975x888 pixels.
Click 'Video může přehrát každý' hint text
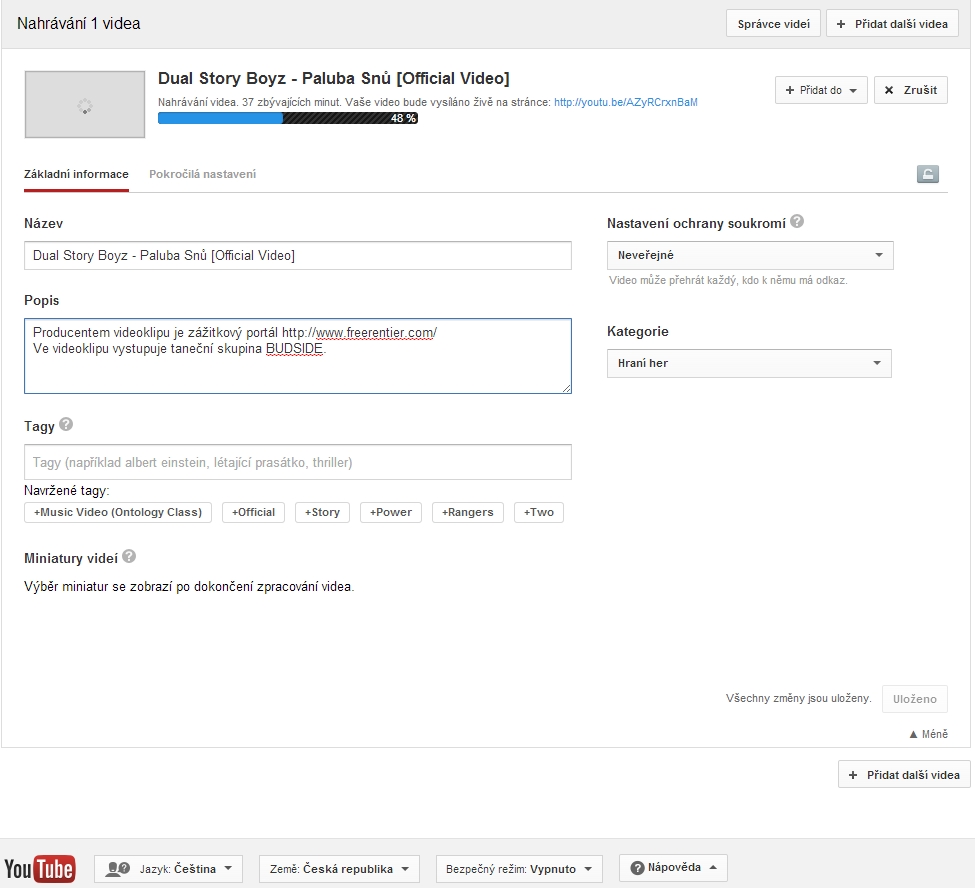pyautogui.click(x=728, y=280)
